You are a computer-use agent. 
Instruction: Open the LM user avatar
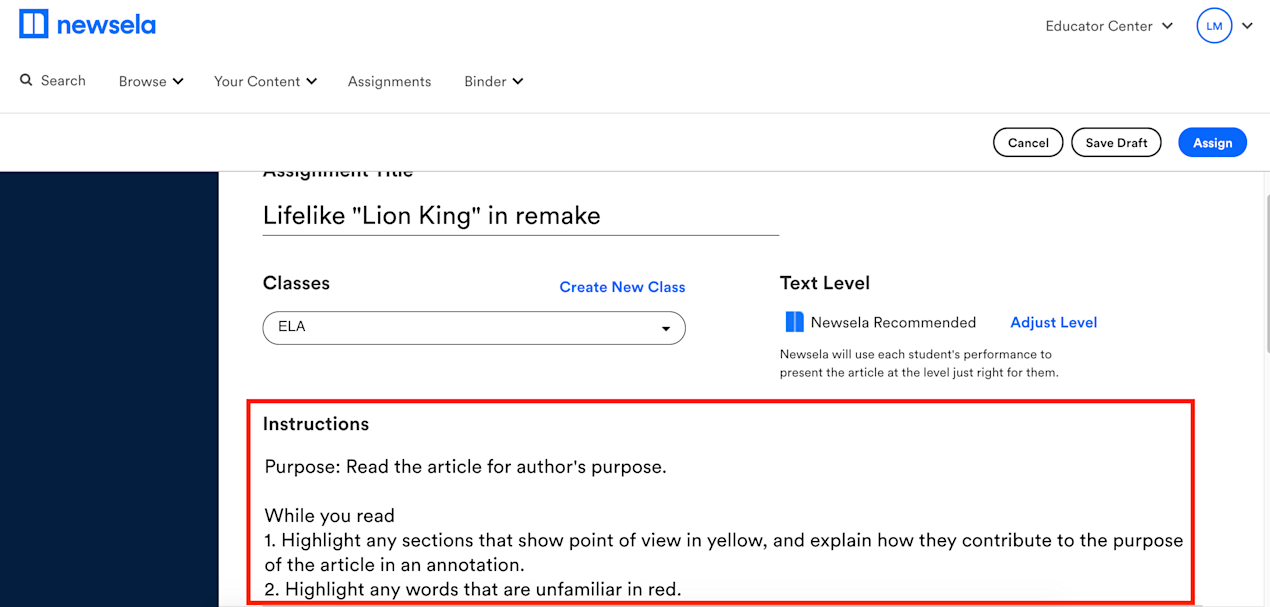click(x=1214, y=26)
